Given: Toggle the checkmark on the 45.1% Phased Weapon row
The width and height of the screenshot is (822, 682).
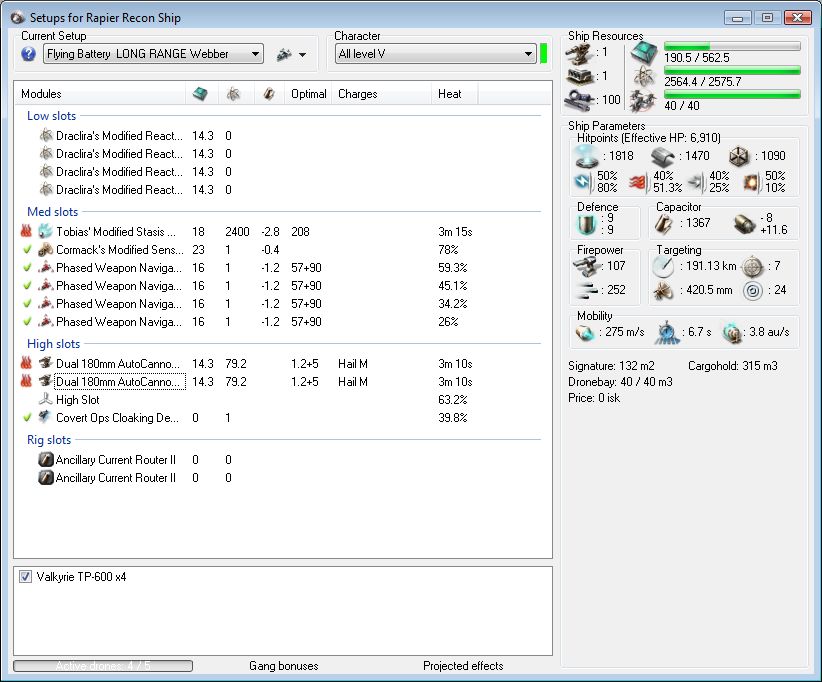Looking at the screenshot, I should pos(27,286).
